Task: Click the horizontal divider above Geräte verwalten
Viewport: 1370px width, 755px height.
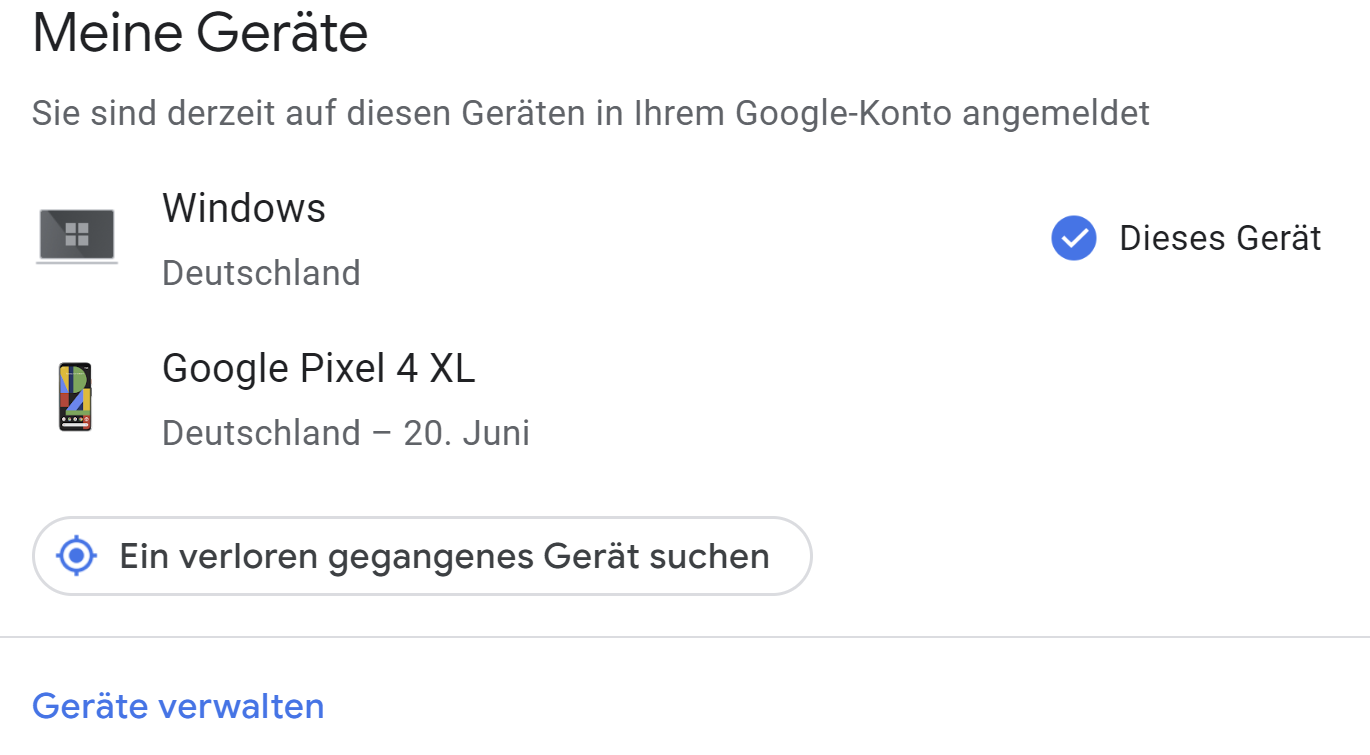Action: coord(685,637)
